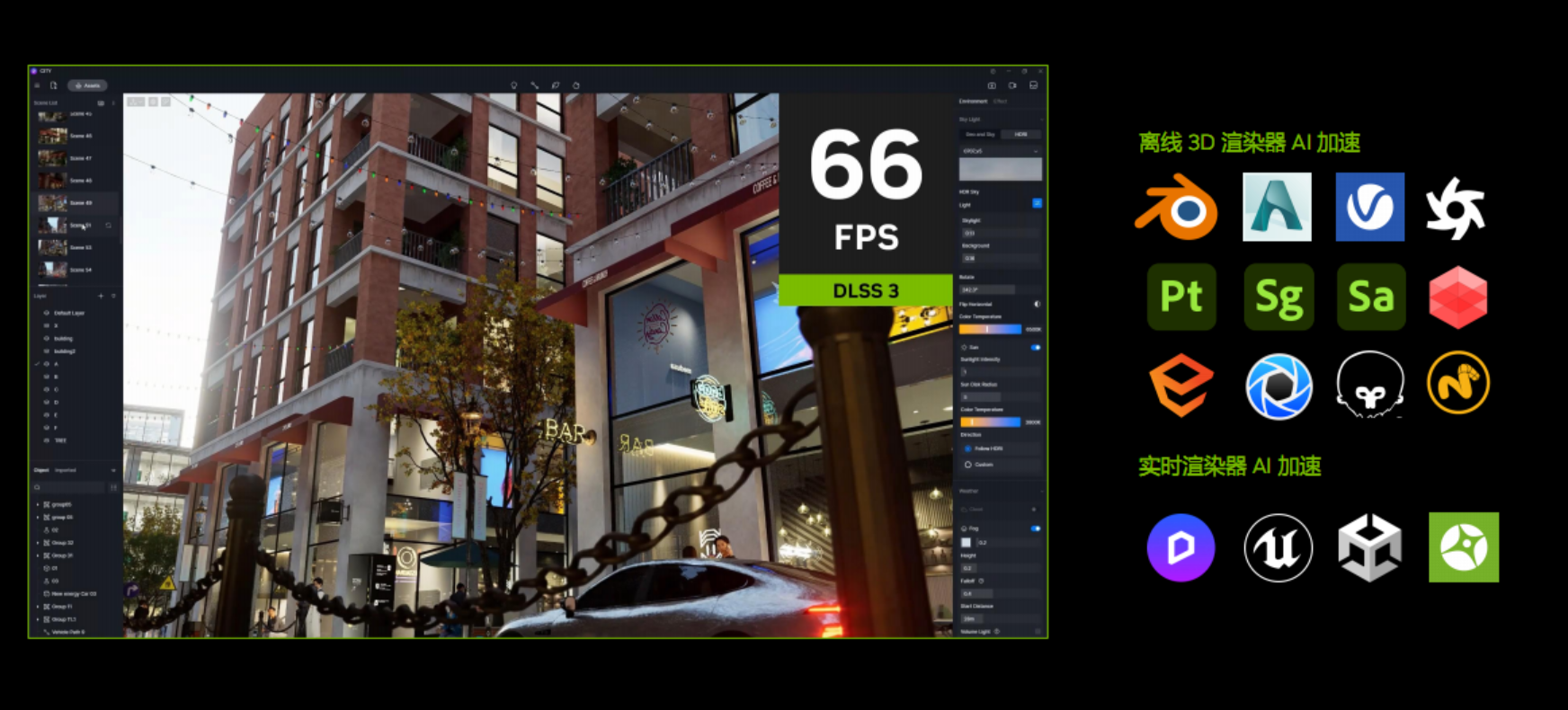Toggle the Fog switch
This screenshot has height=710, width=1568.
click(x=1036, y=528)
